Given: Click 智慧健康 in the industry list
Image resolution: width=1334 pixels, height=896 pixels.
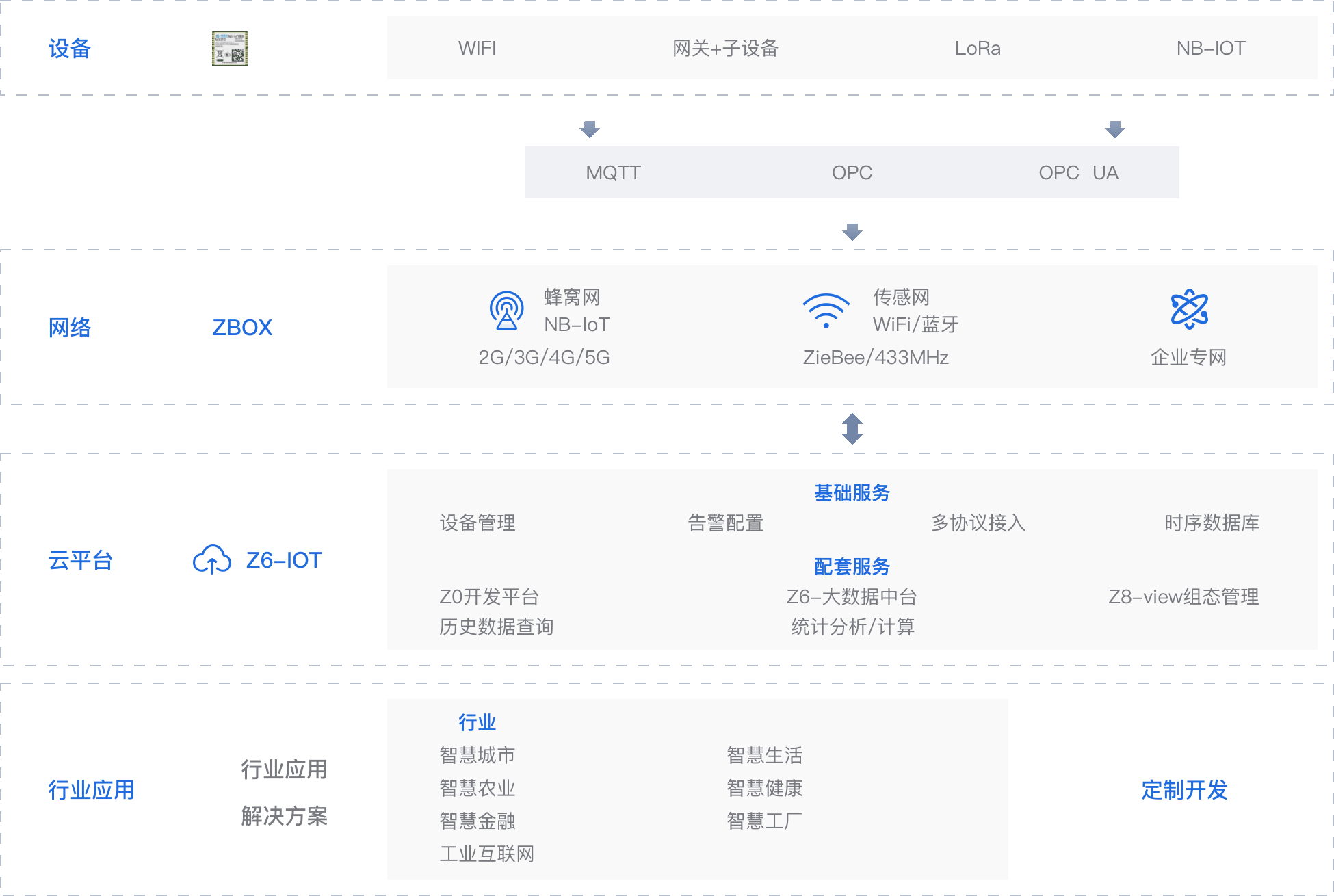Looking at the screenshot, I should [765, 788].
